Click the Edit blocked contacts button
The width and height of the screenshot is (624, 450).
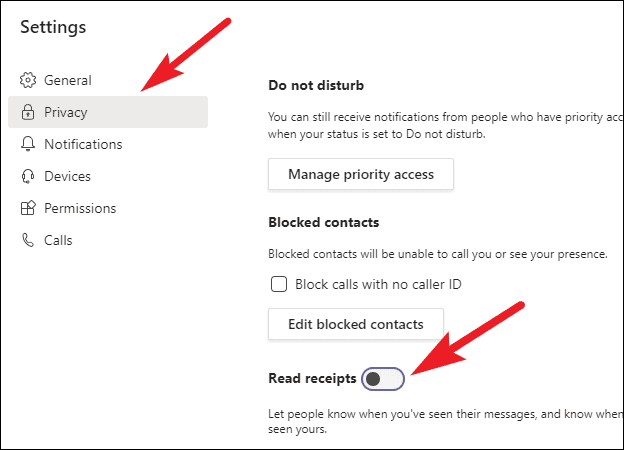pyautogui.click(x=356, y=324)
